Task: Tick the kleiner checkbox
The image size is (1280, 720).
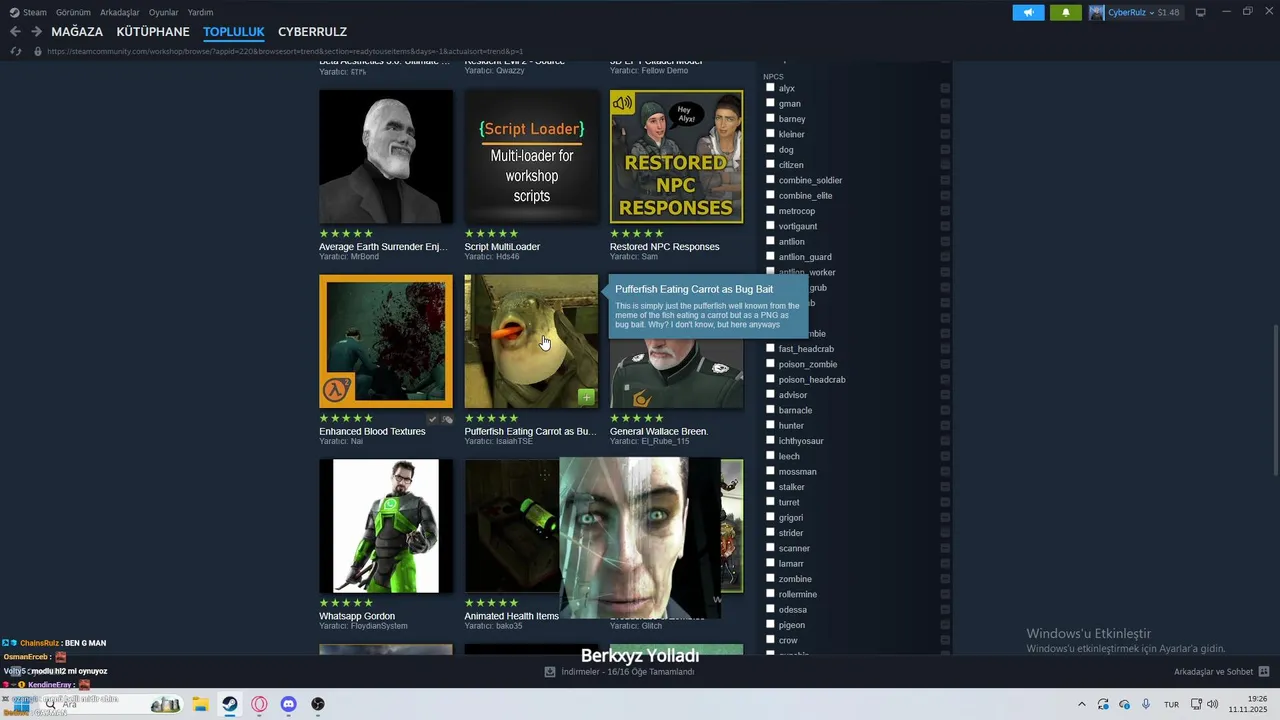Action: pyautogui.click(x=770, y=133)
